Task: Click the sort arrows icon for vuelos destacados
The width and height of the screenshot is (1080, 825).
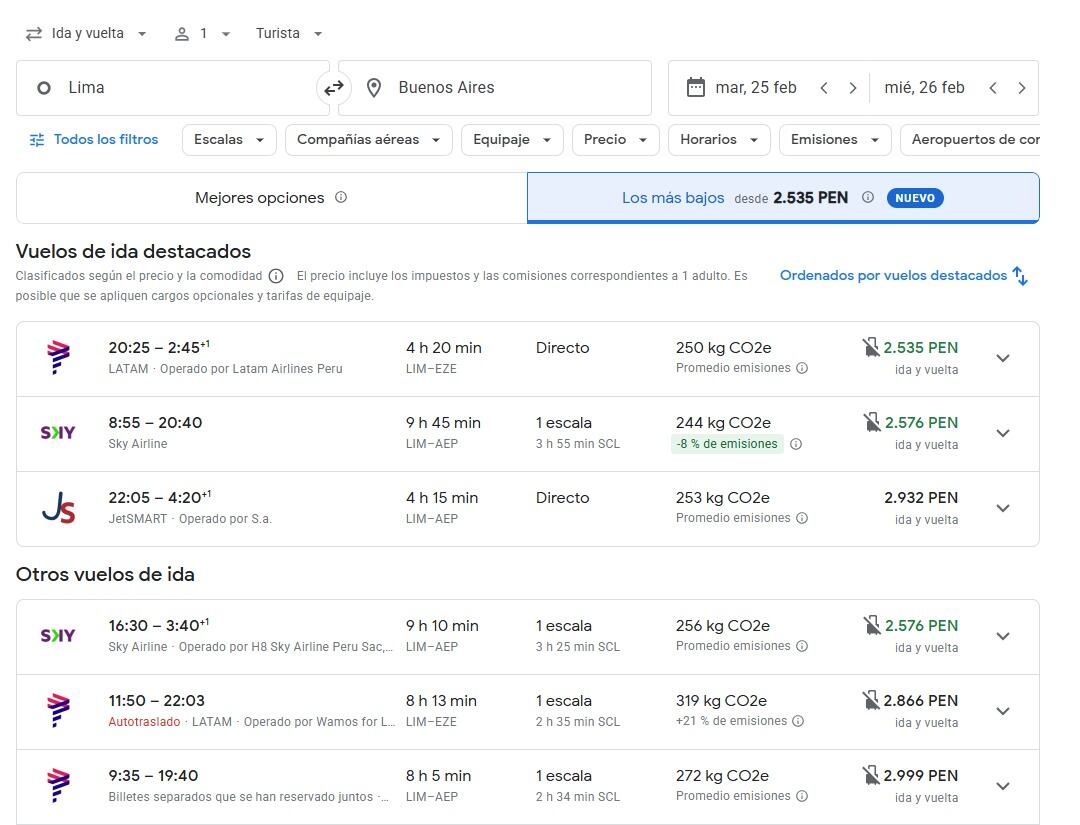Action: click(1020, 276)
